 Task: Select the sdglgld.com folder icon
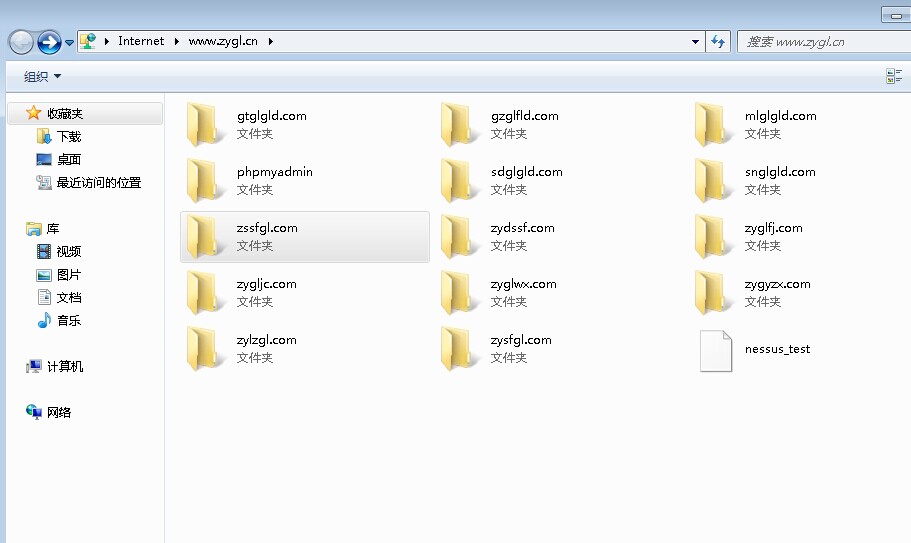tap(458, 181)
